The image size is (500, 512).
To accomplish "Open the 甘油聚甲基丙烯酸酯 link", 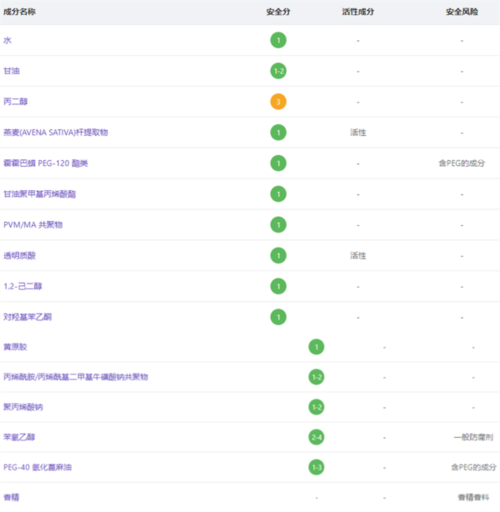I will 40,194.
